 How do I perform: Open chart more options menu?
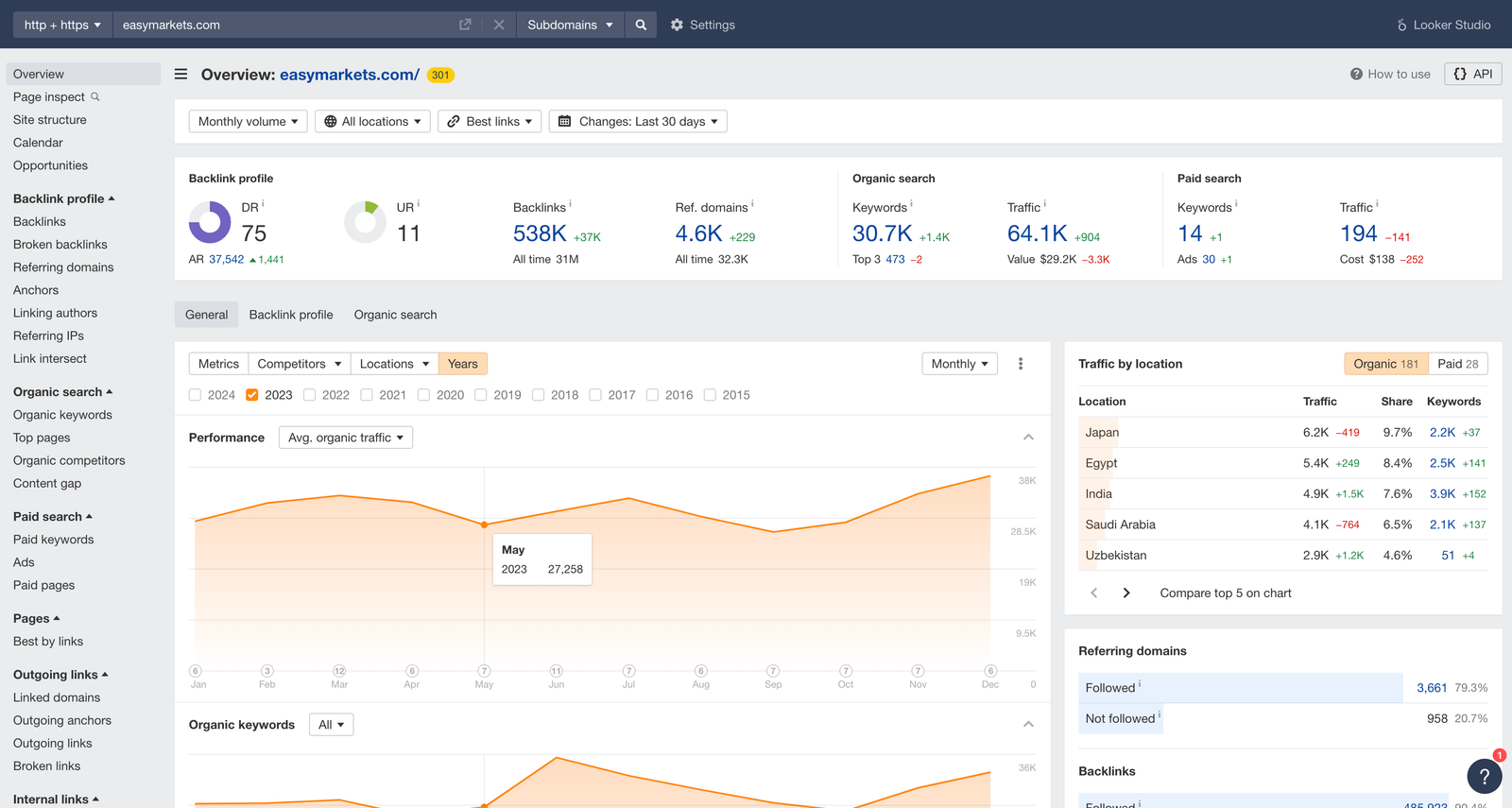point(1021,364)
